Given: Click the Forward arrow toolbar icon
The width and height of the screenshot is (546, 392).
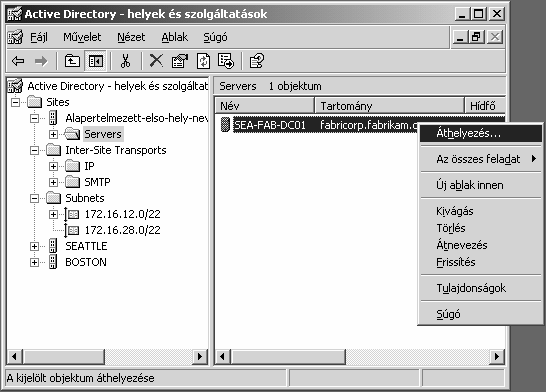Looking at the screenshot, I should click(41, 61).
